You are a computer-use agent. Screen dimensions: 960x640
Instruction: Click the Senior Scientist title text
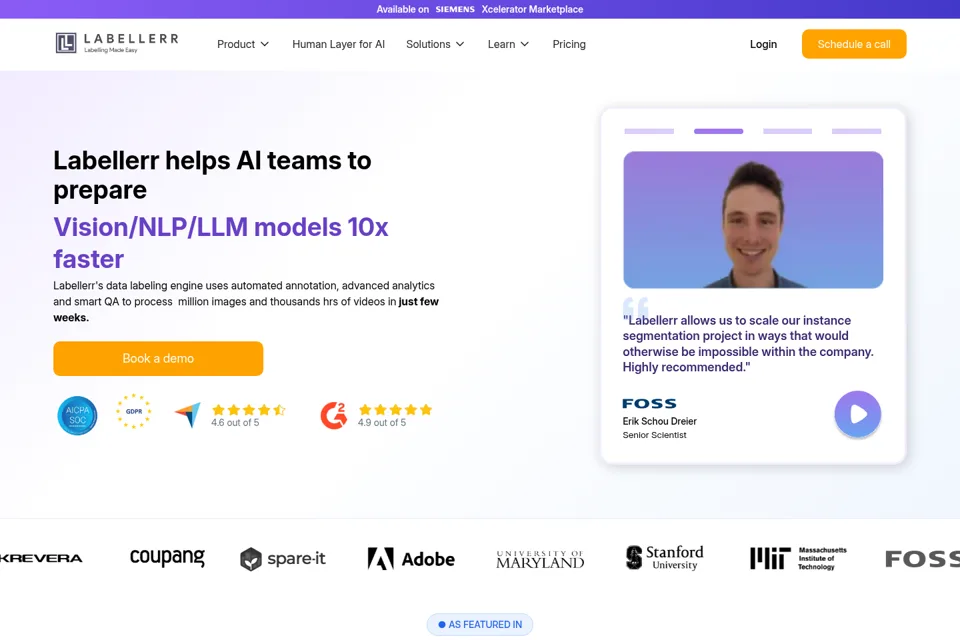click(654, 435)
